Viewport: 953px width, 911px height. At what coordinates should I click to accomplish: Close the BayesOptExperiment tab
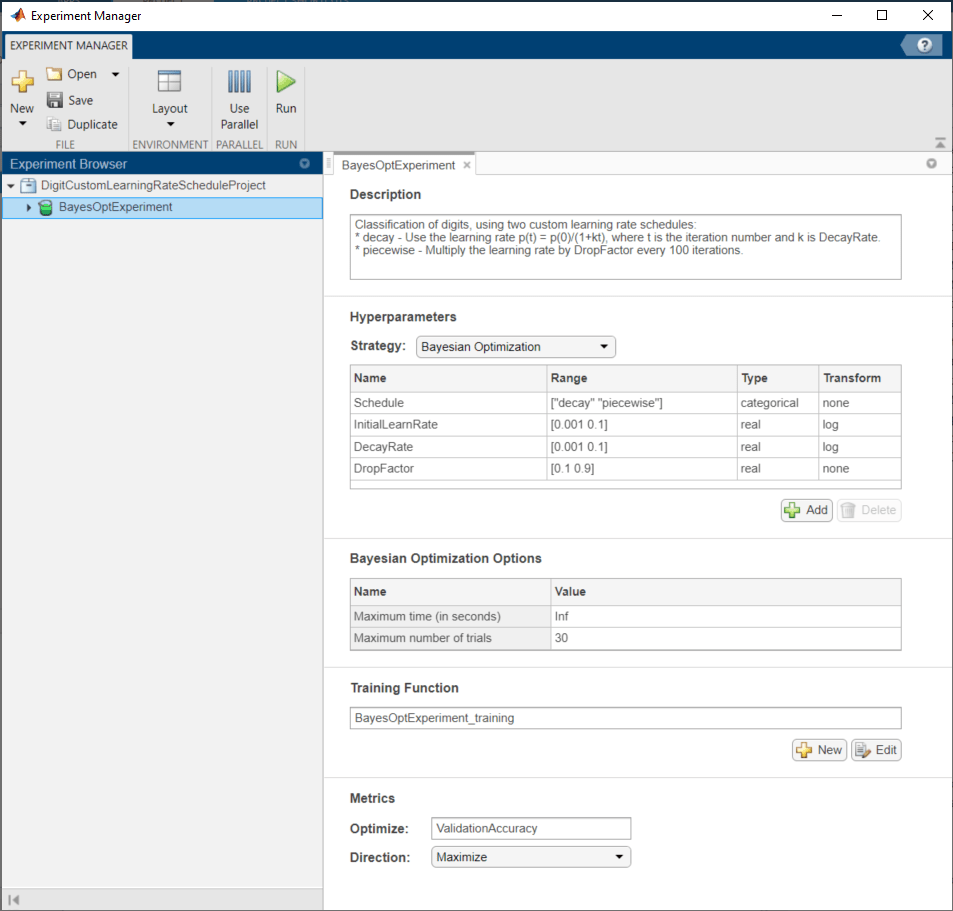(x=467, y=165)
